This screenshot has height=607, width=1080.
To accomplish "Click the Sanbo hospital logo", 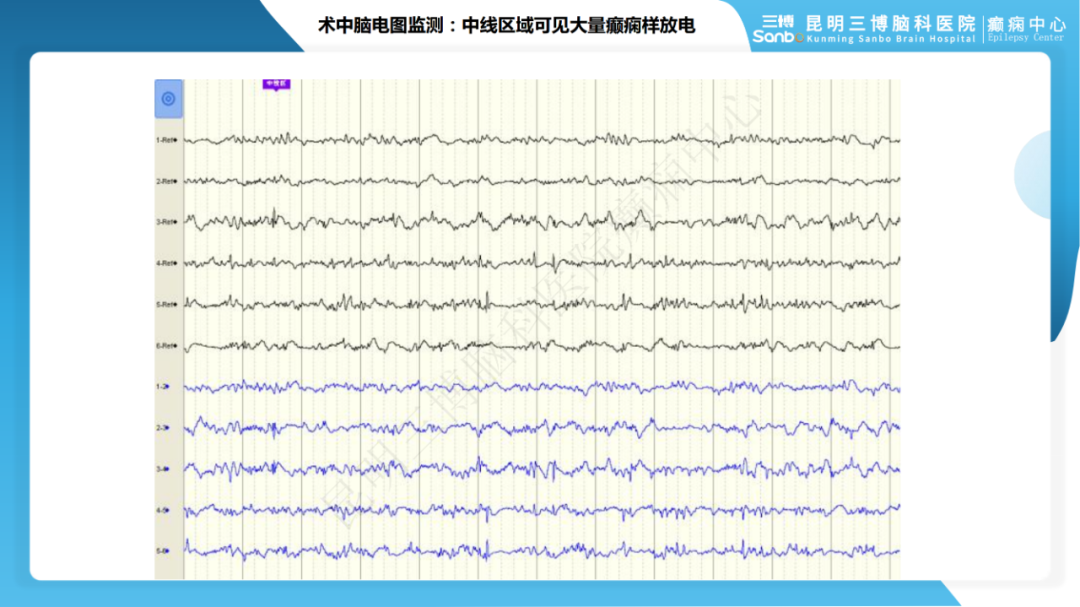I will point(777,30).
